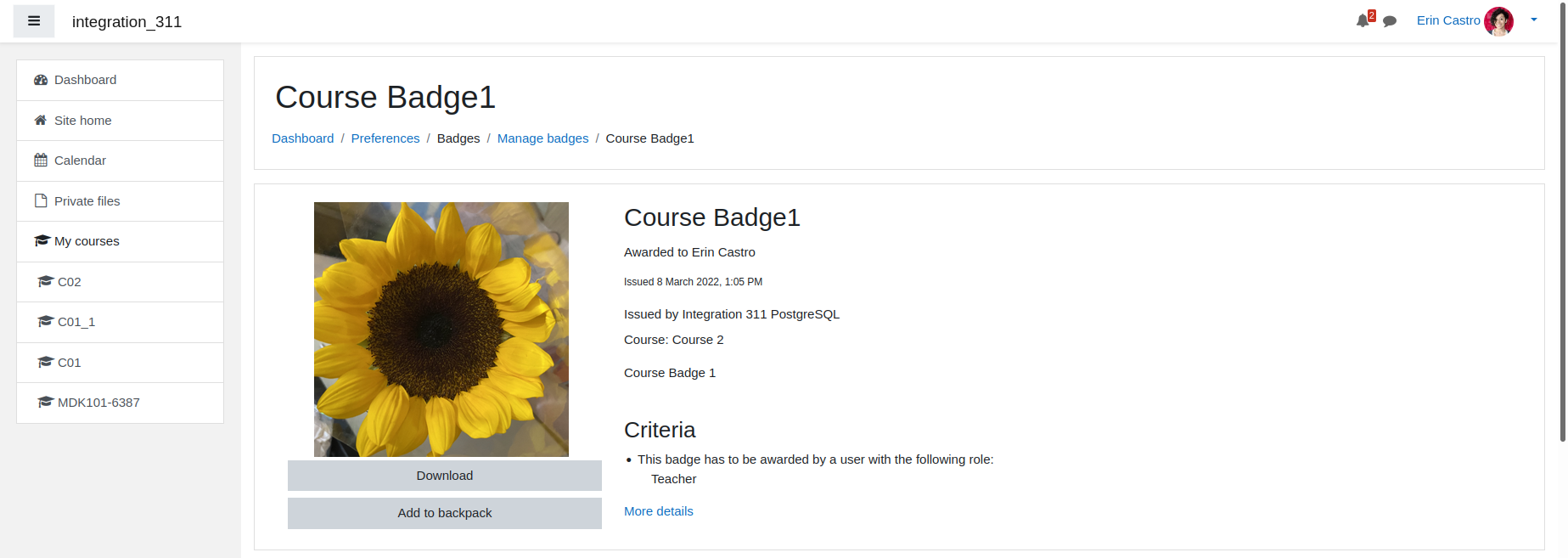
Task: Click Erin Castro's profile avatar
Action: pos(1498,21)
